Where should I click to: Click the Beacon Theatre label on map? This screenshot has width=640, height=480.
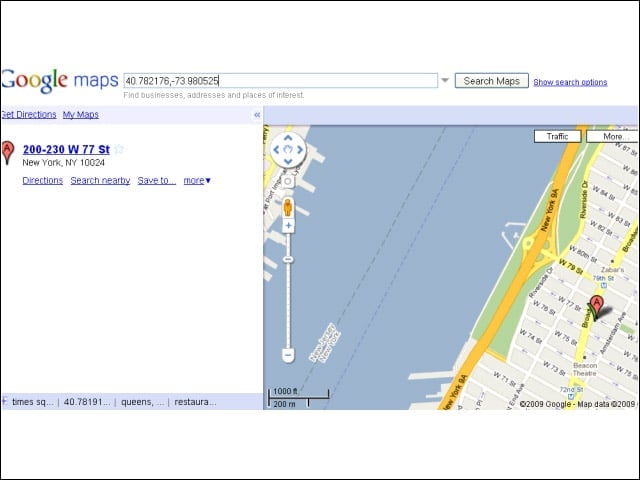[585, 369]
